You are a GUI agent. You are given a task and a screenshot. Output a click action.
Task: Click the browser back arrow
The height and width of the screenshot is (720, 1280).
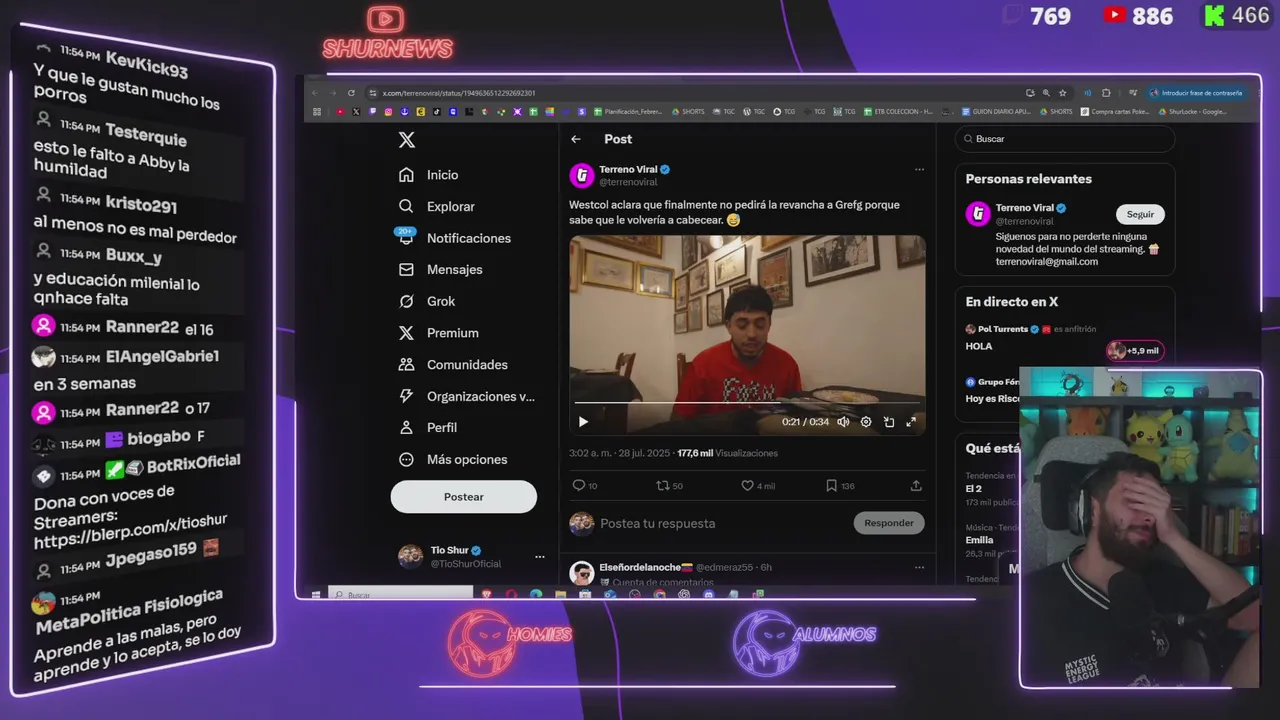point(315,93)
